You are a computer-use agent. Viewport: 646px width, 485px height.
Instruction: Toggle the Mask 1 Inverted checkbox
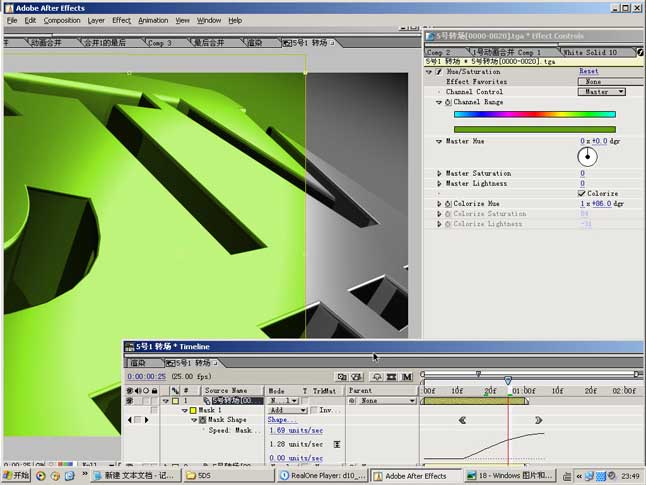click(x=314, y=410)
